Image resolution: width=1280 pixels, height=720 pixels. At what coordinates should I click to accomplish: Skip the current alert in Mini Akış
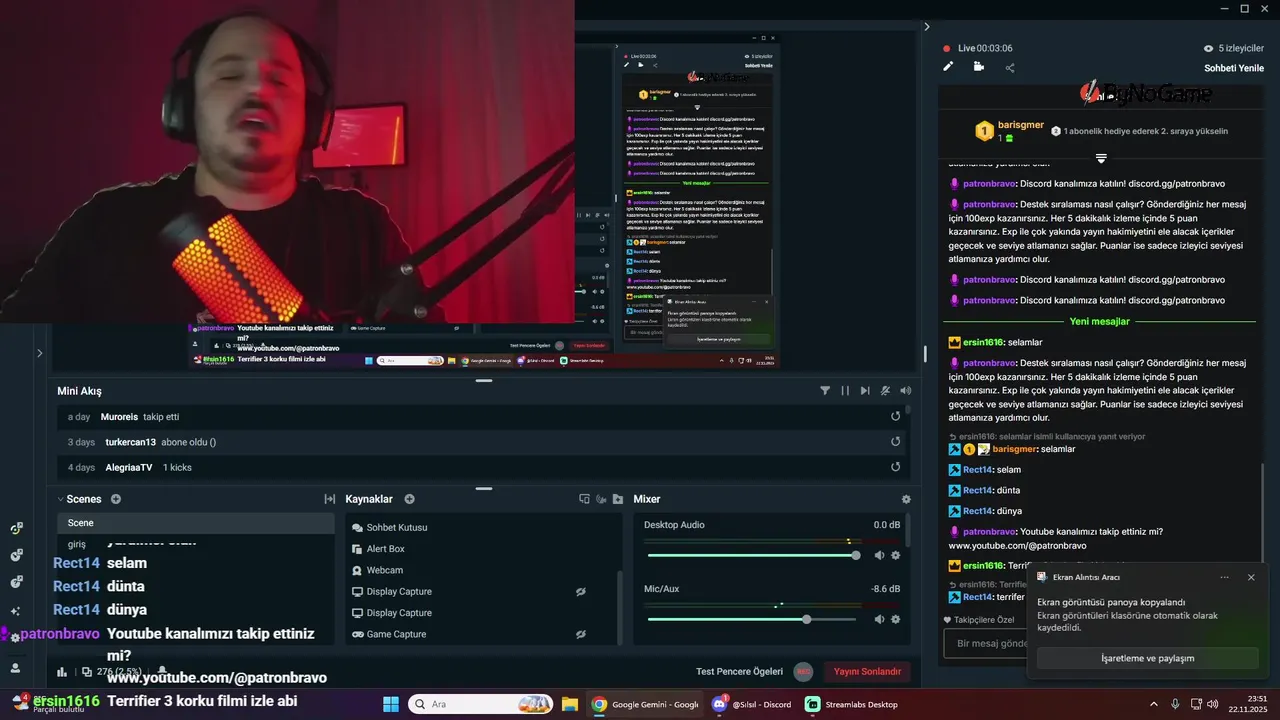coord(864,391)
